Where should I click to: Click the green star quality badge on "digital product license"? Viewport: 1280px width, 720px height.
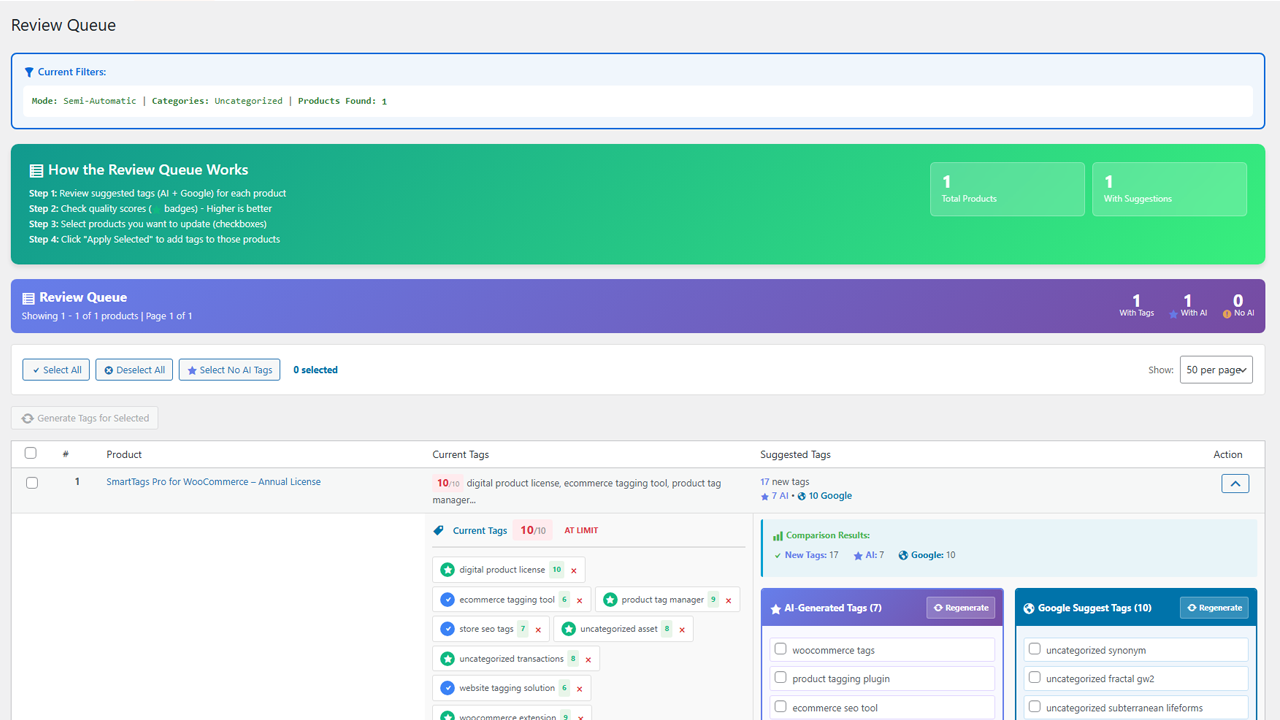point(448,570)
